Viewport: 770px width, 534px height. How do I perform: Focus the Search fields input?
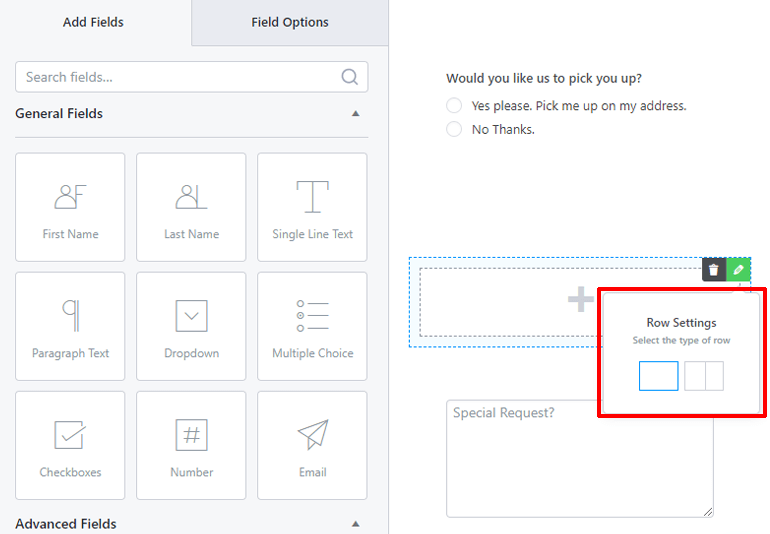pos(192,77)
